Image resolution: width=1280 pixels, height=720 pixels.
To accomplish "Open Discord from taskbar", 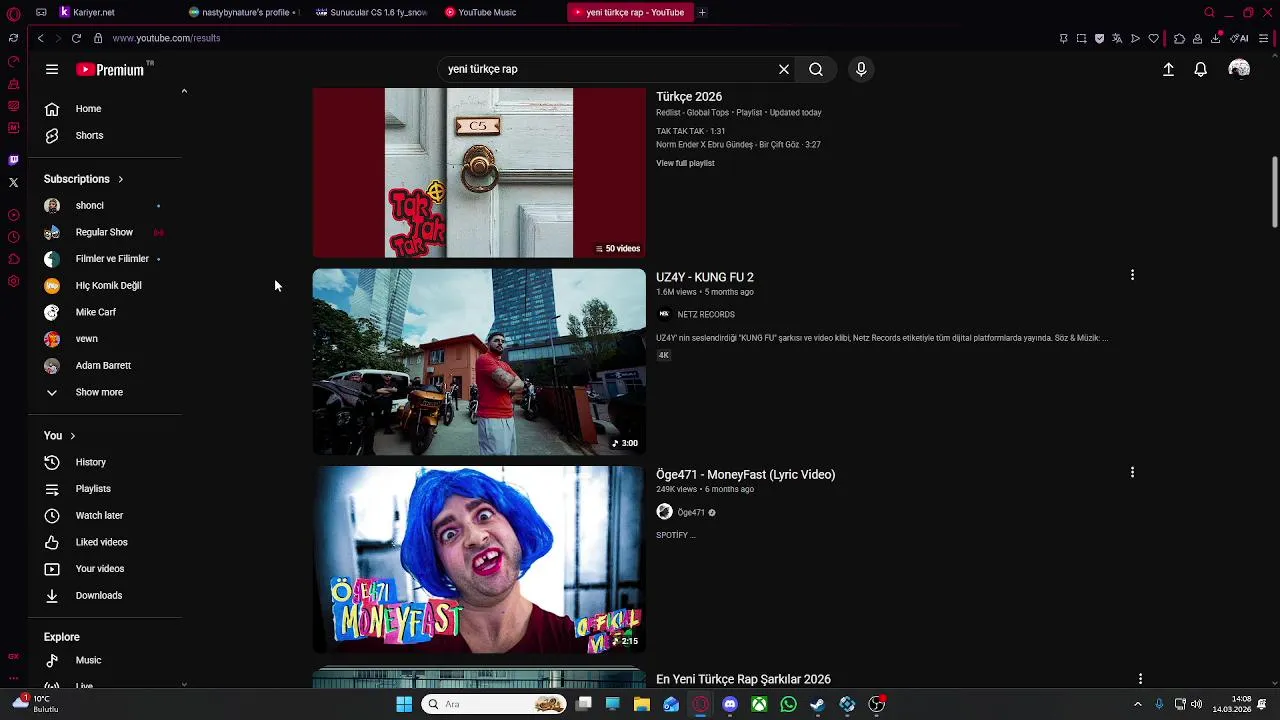I will pos(730,704).
